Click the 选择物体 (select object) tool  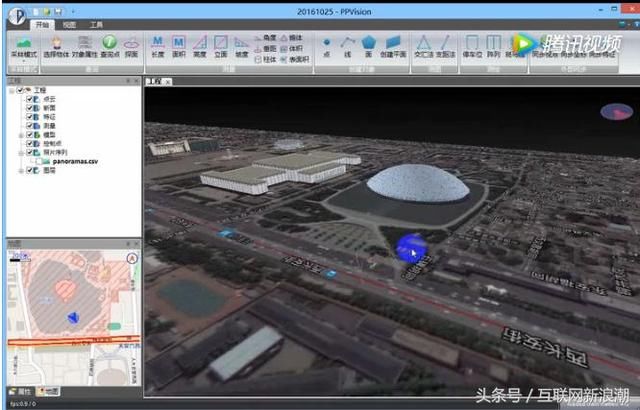click(x=57, y=47)
